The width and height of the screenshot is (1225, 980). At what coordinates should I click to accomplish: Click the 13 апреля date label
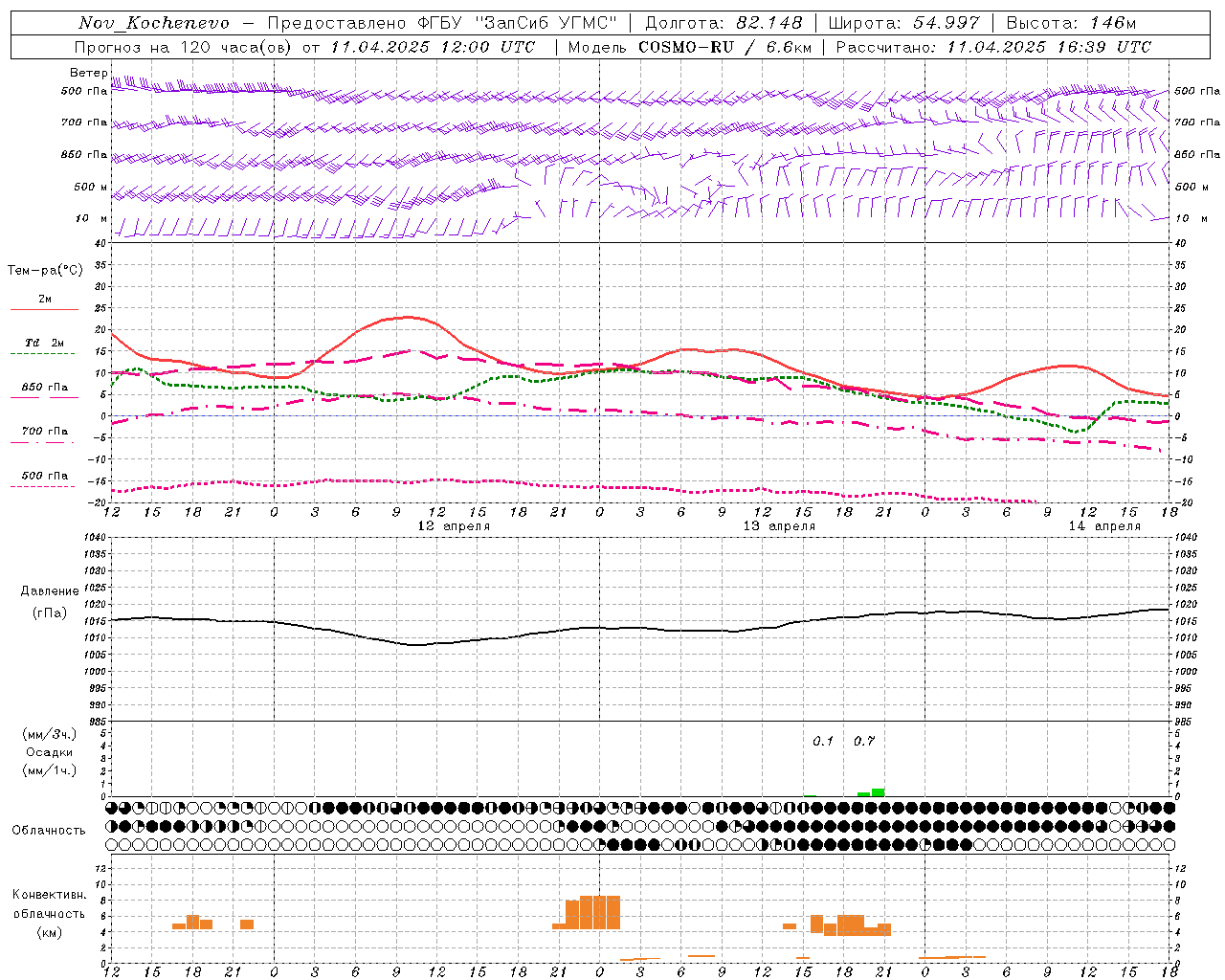coord(779,526)
